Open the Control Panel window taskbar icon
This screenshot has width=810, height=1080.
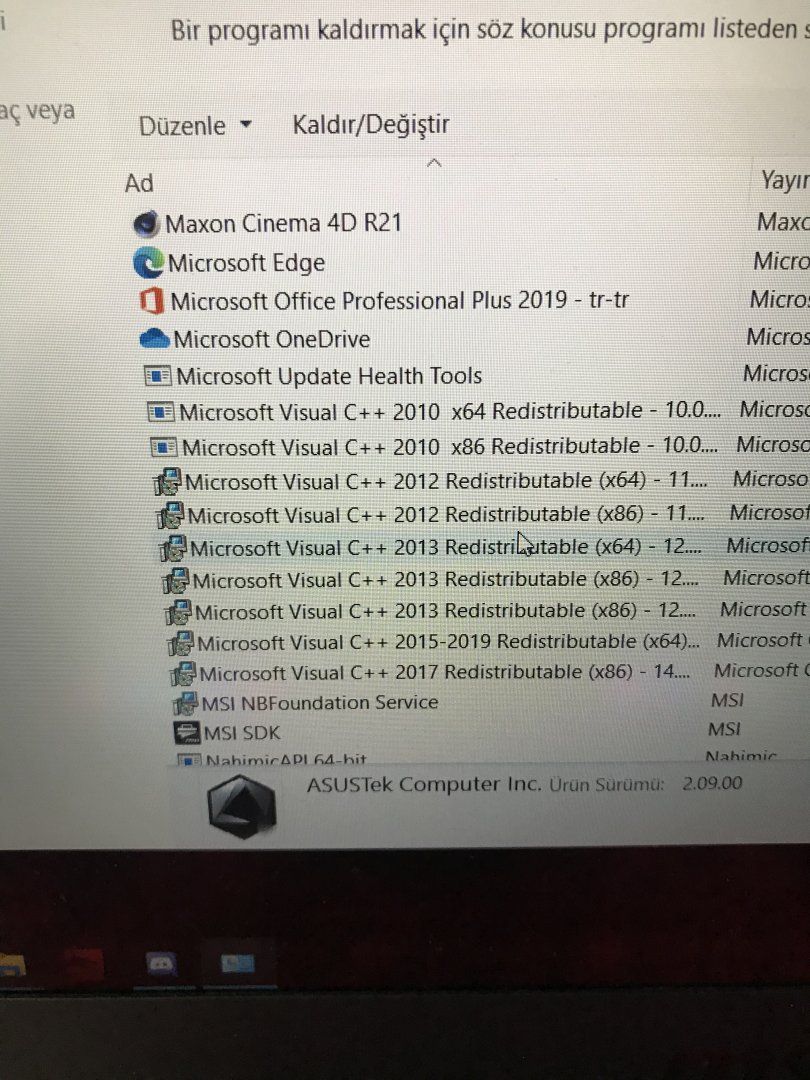pyautogui.click(x=238, y=963)
